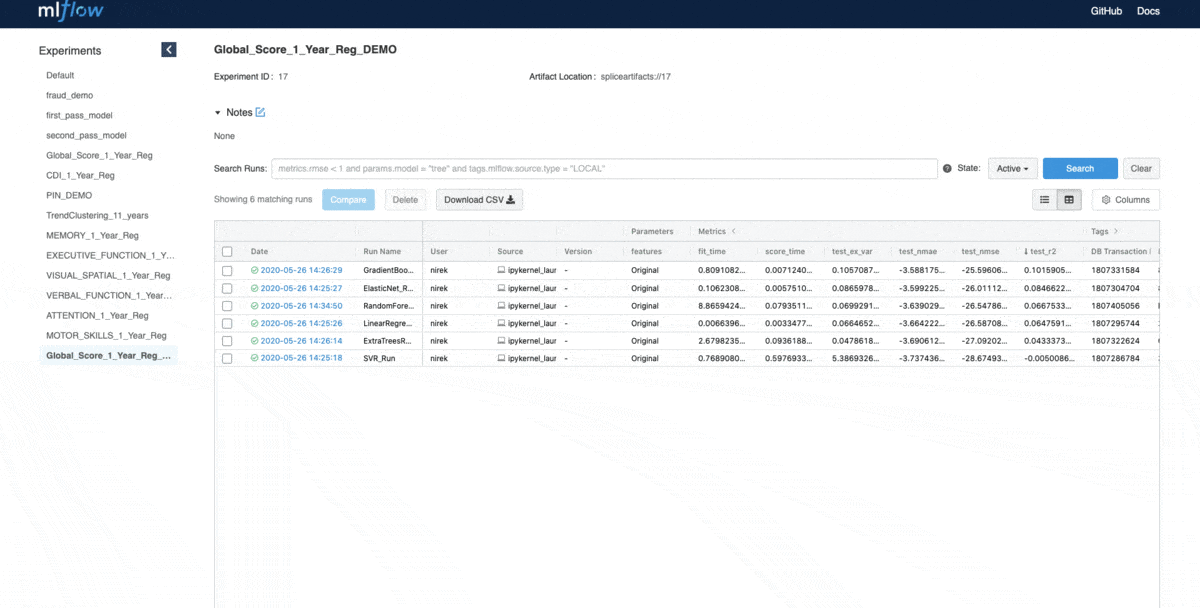Image resolution: width=1200 pixels, height=608 pixels.
Task: Click the laptop source icon for ElasticNet_R run
Action: [502, 288]
